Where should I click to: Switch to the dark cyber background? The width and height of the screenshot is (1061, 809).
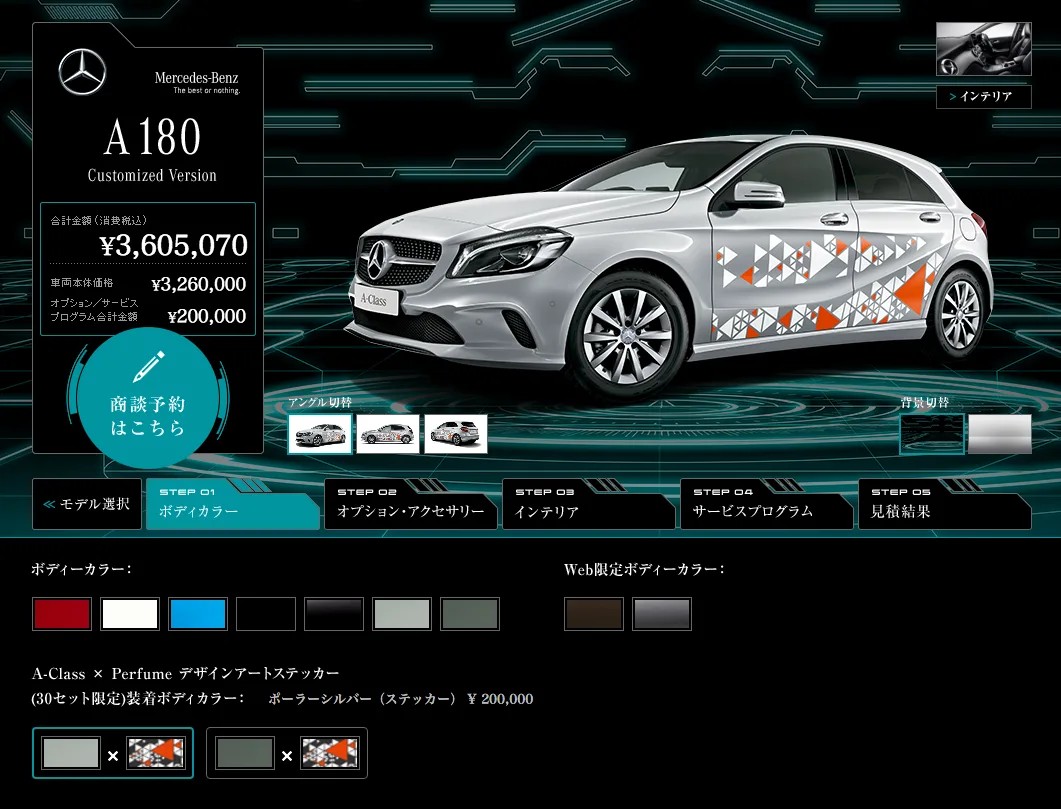(932, 434)
